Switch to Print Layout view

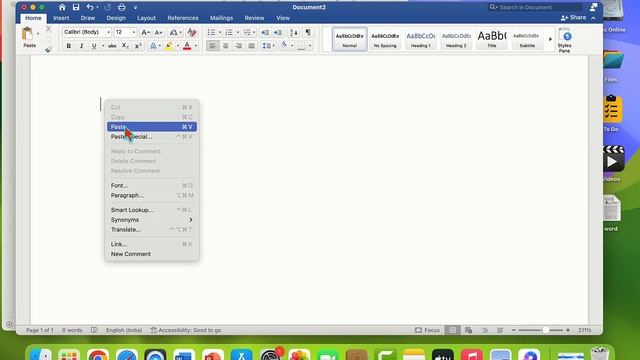coord(452,330)
